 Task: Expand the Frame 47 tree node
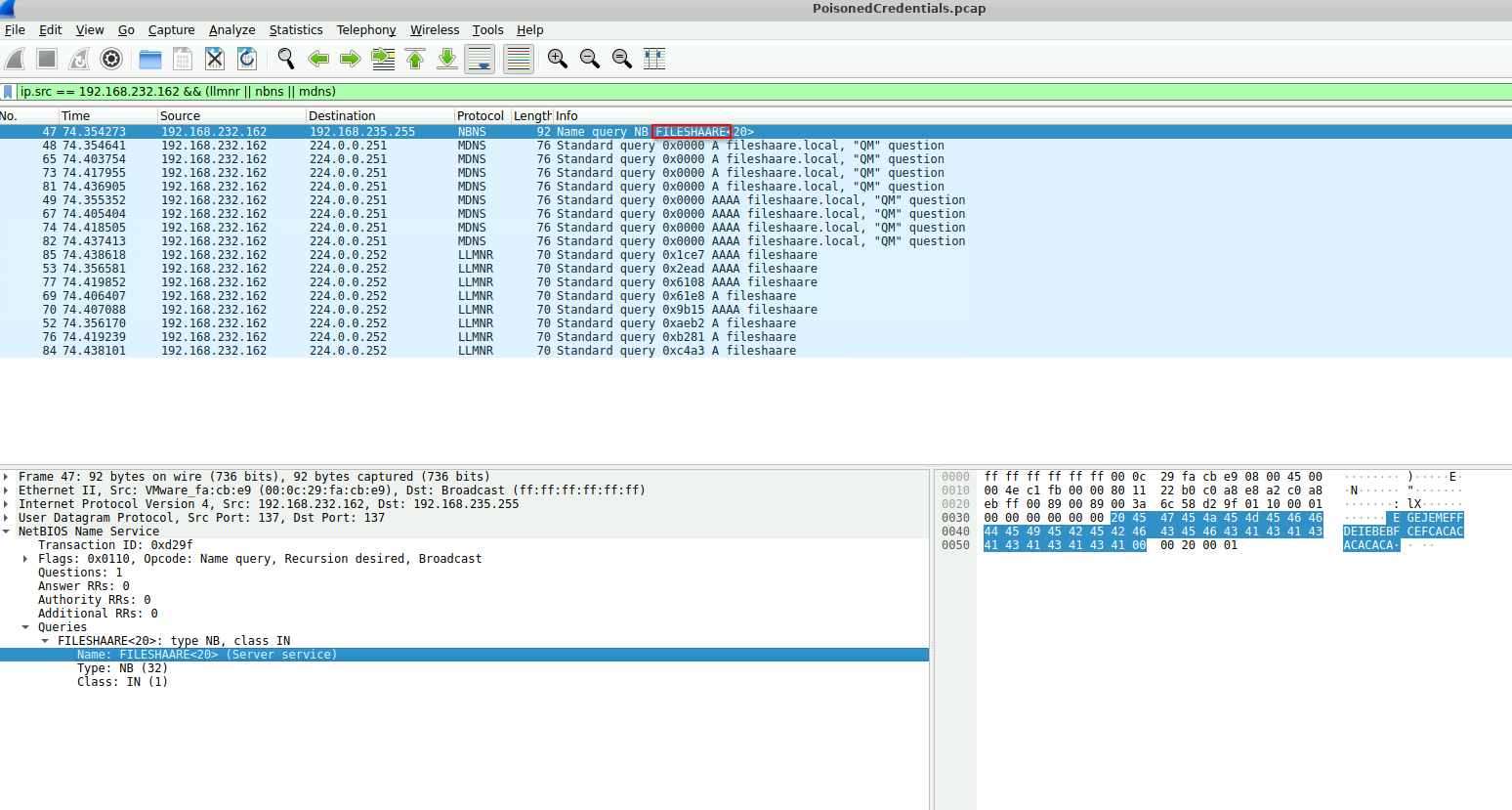[x=7, y=477]
